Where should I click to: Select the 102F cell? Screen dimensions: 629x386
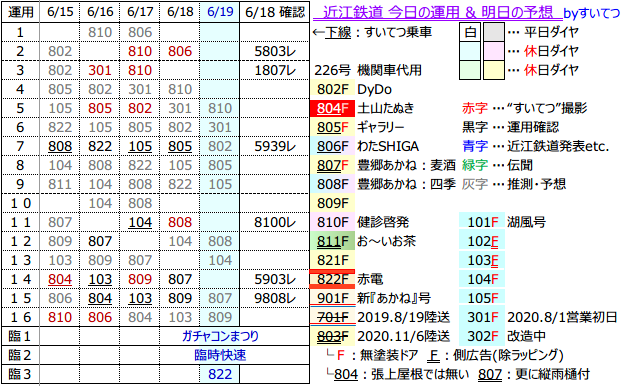coord(482,241)
